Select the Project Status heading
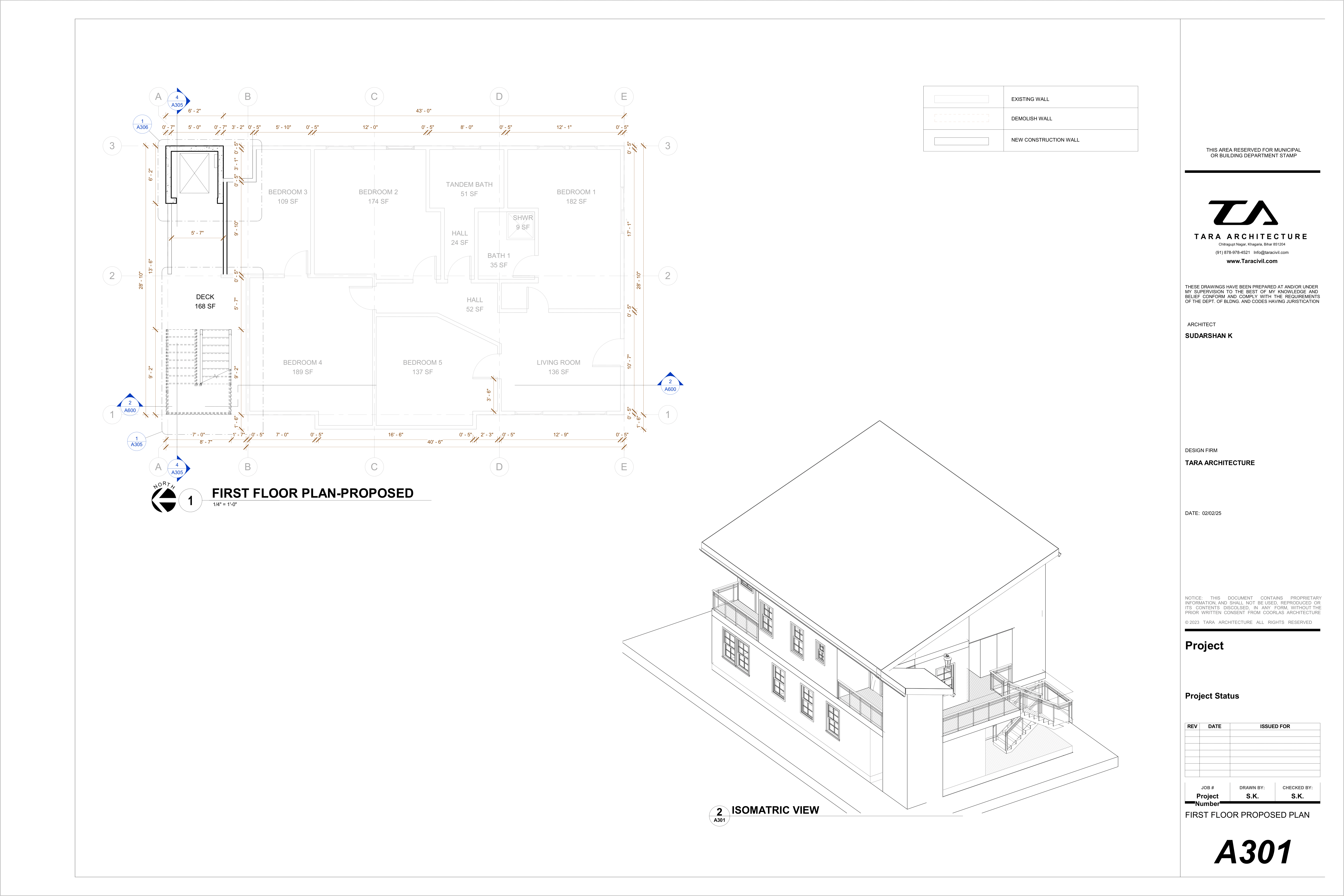Viewport: 1344px width, 896px height. click(x=1212, y=696)
